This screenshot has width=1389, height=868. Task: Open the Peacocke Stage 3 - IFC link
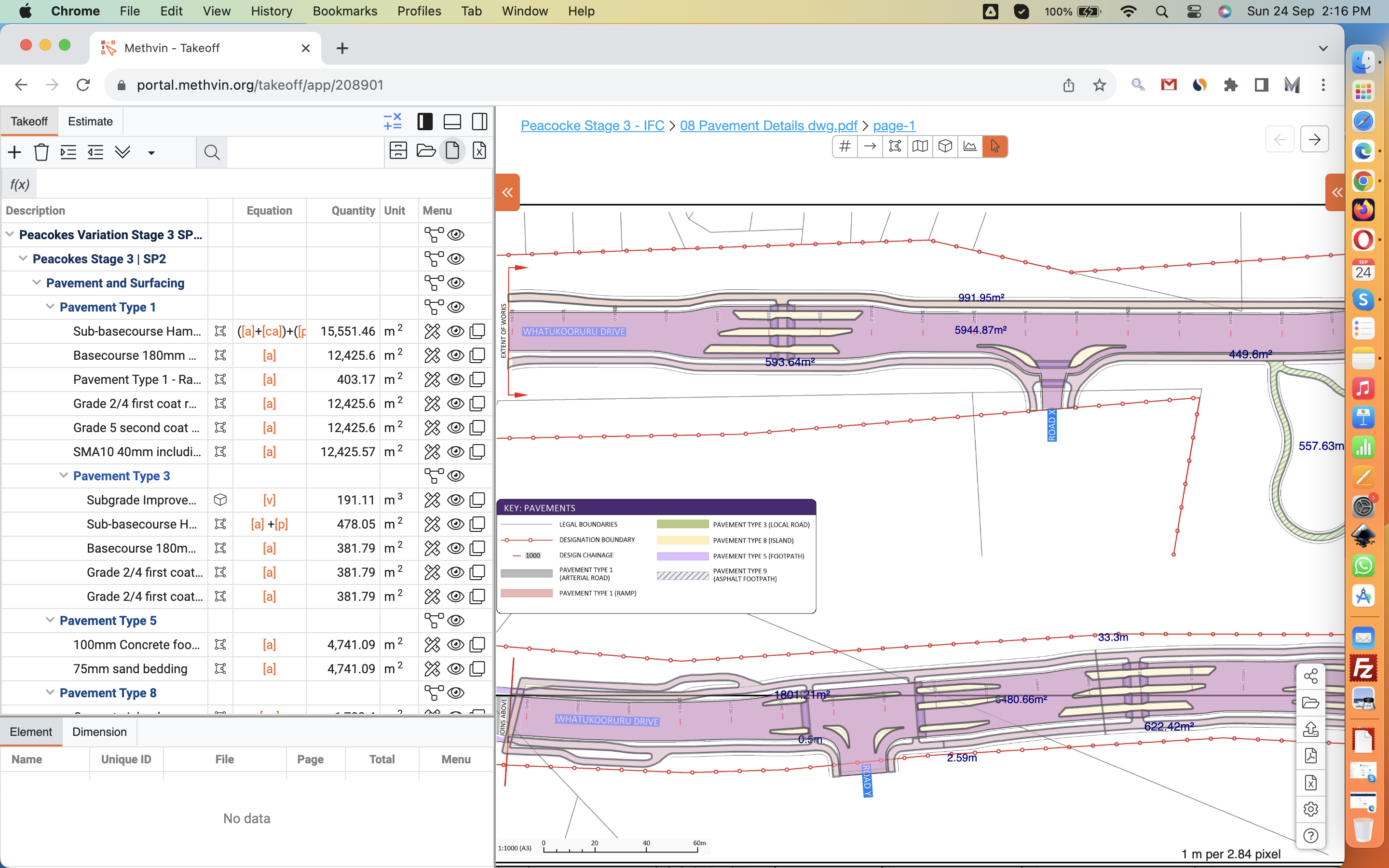point(592,125)
